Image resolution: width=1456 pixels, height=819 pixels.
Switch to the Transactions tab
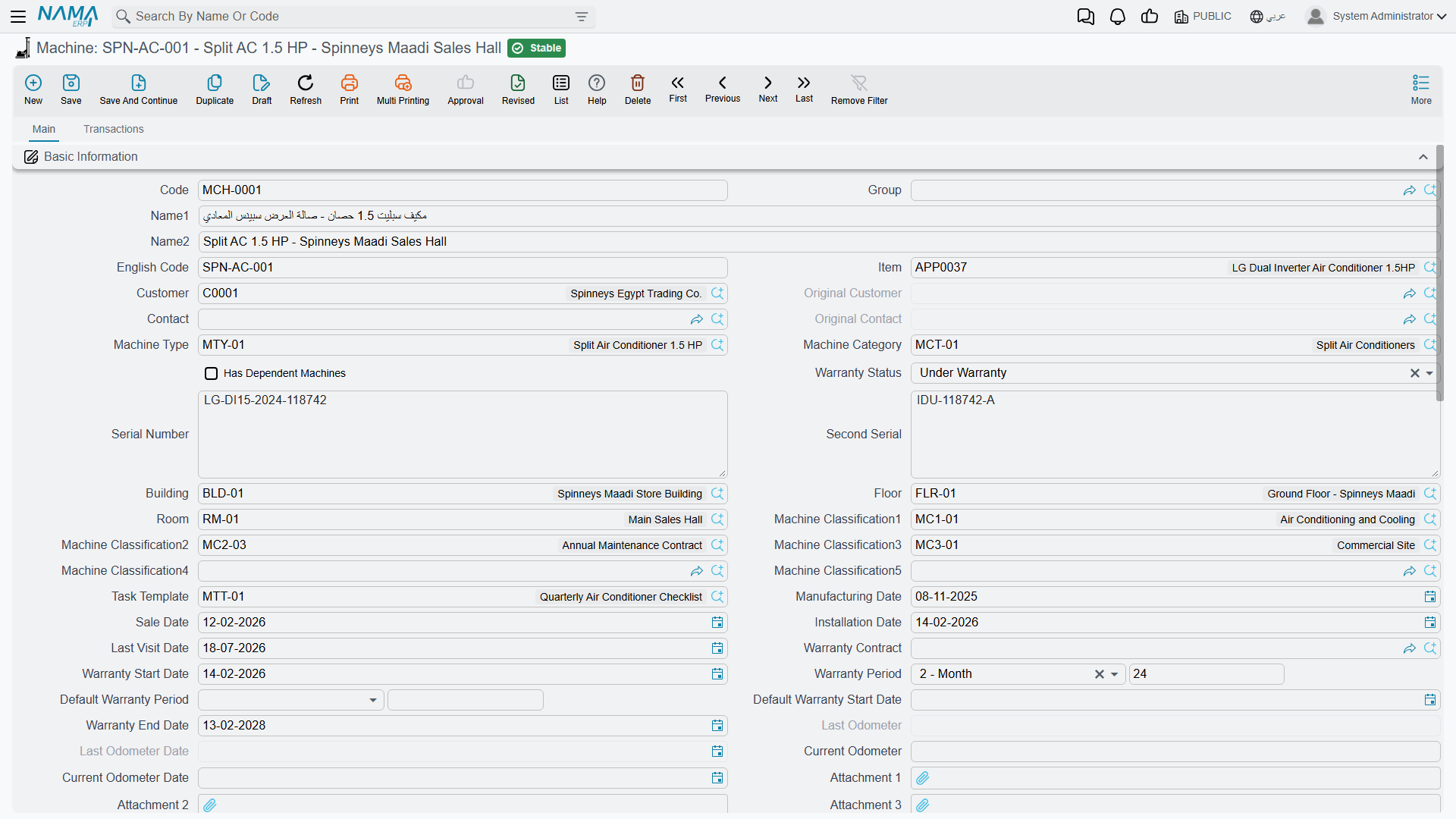(x=114, y=130)
